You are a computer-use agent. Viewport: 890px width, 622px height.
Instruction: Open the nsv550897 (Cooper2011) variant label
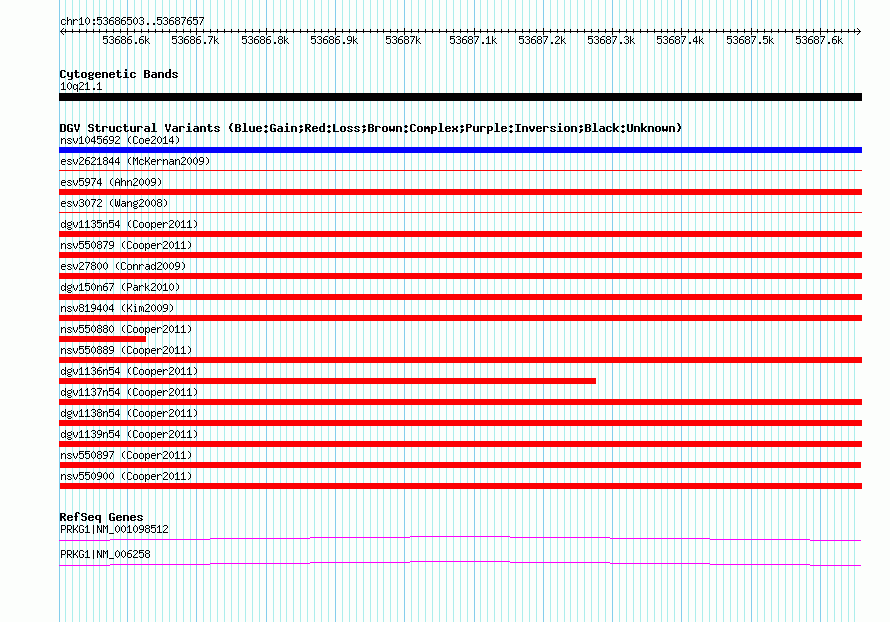[x=126, y=455]
